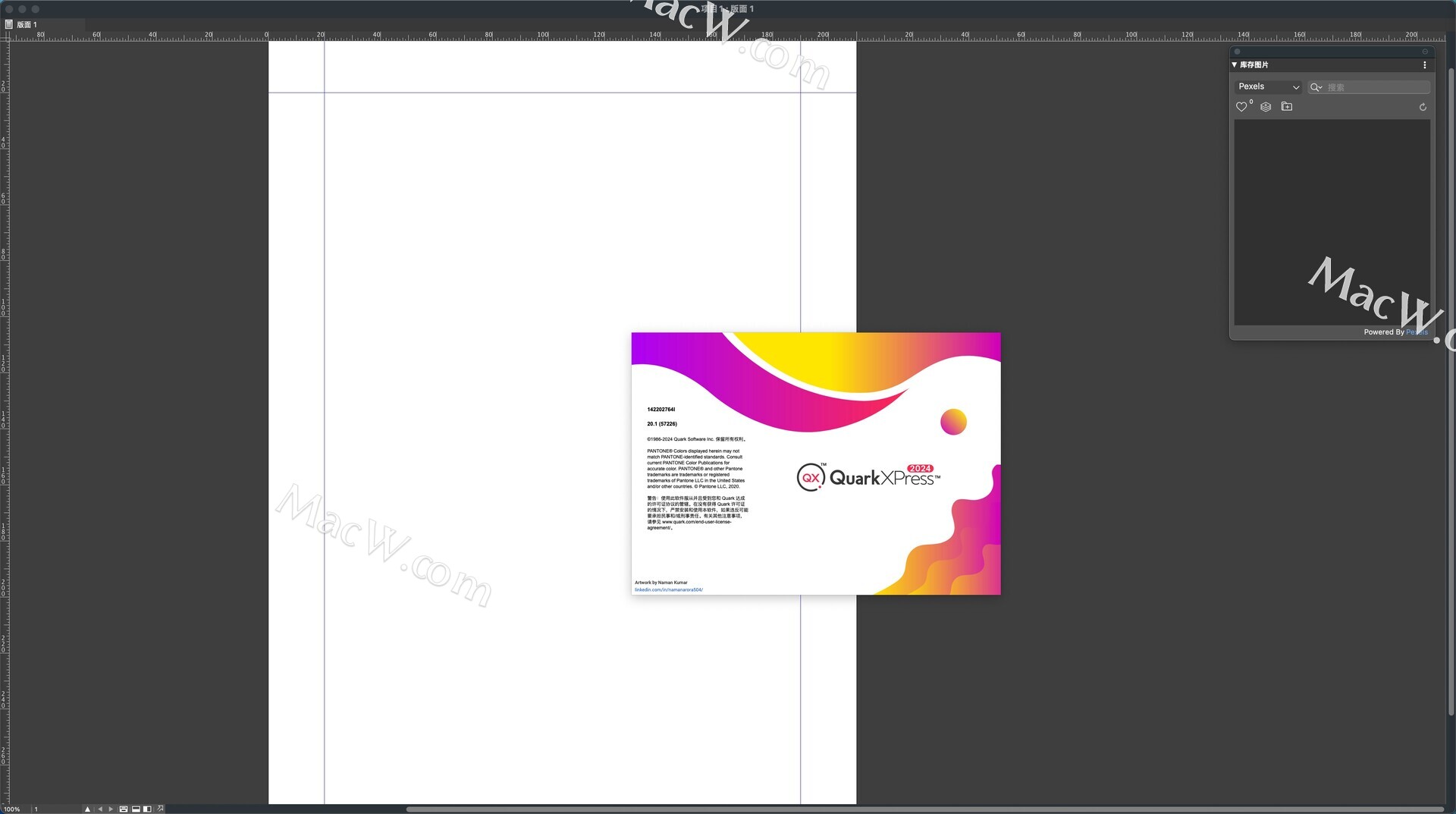Screen dimensions: 1456x814
Task: Open the page navigation pop-up triangle
Action: coord(87,809)
